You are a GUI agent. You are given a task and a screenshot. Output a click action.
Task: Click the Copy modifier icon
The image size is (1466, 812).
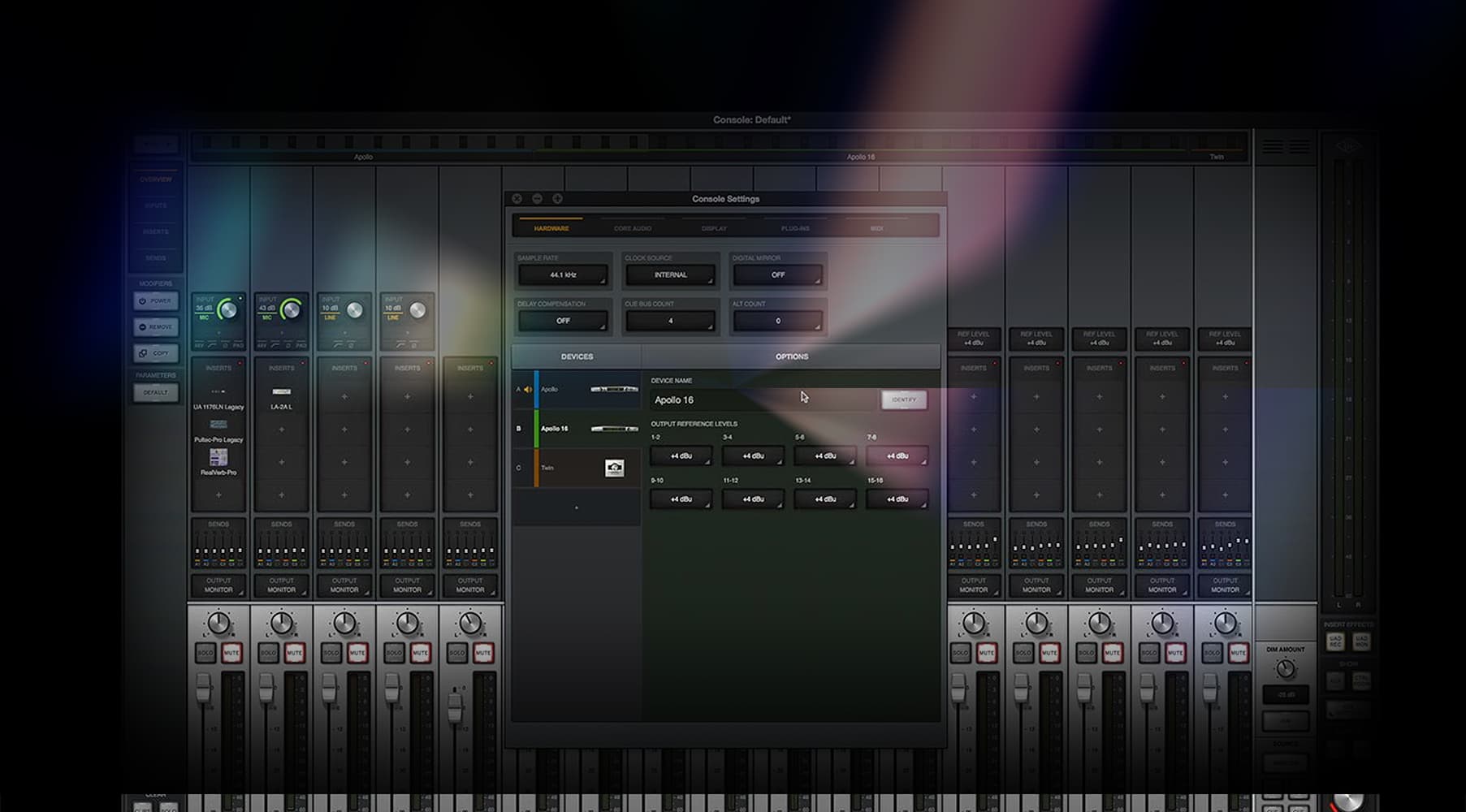tap(142, 353)
